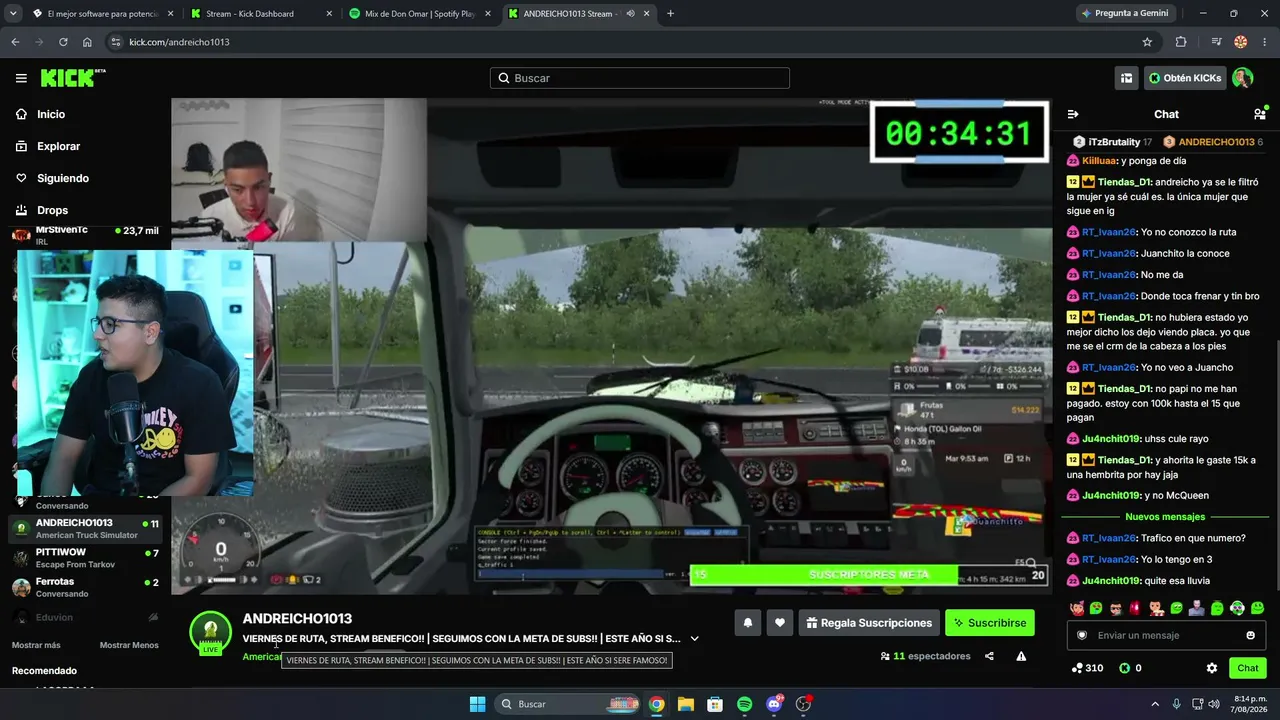This screenshot has width=1280, height=720.
Task: Open the emoji picker in chat input
Action: [1250, 635]
